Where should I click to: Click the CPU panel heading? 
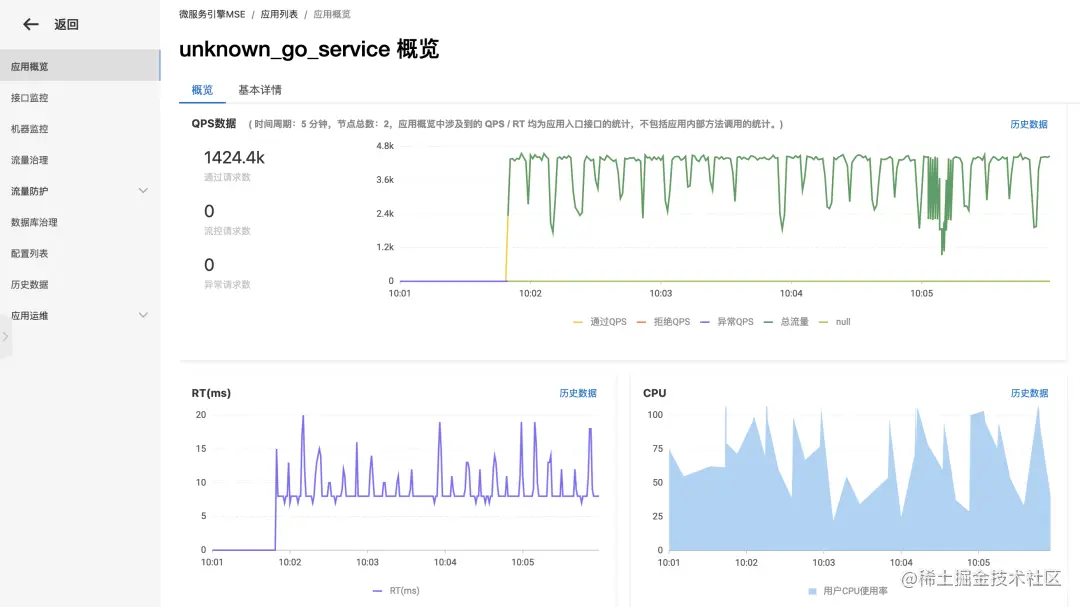[654, 393]
